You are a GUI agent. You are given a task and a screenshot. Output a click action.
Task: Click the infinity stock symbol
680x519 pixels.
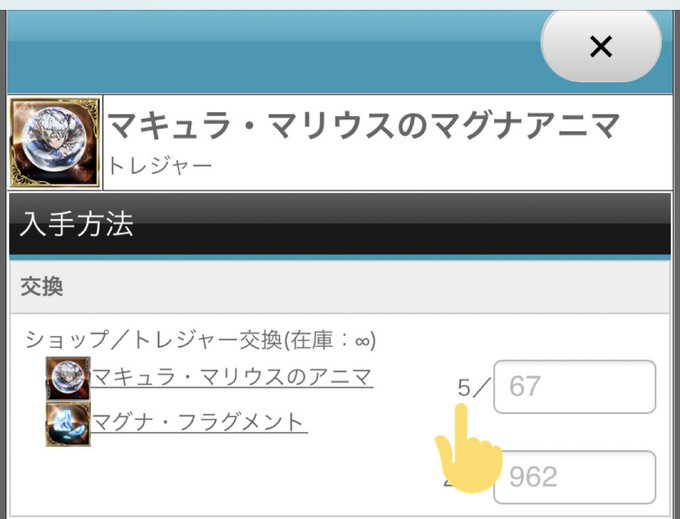363,341
